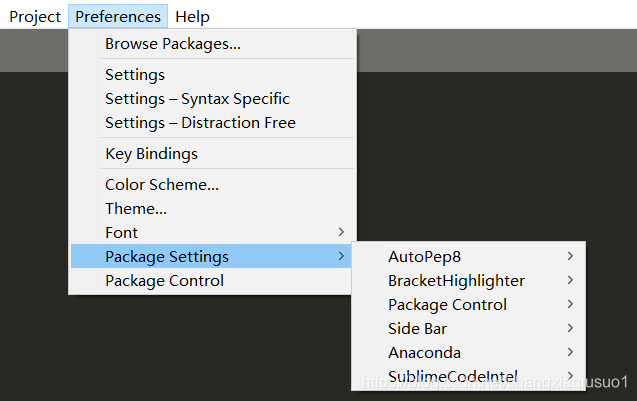Open the Help menu

click(192, 17)
